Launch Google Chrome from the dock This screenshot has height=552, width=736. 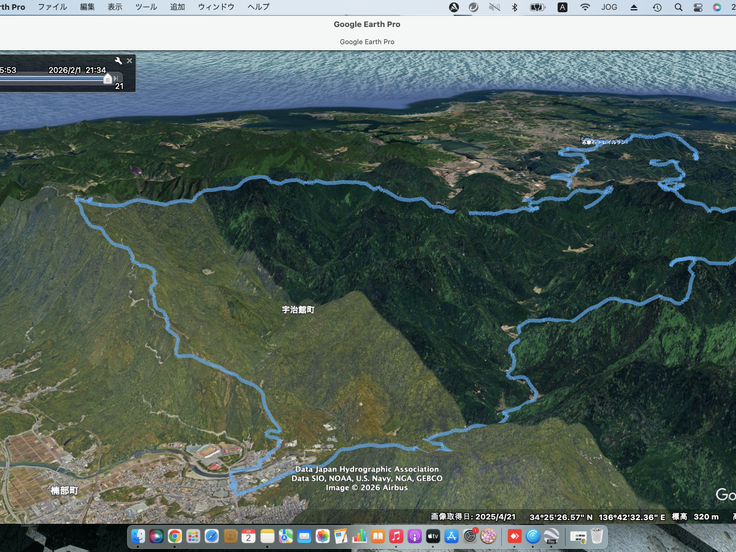tap(174, 537)
